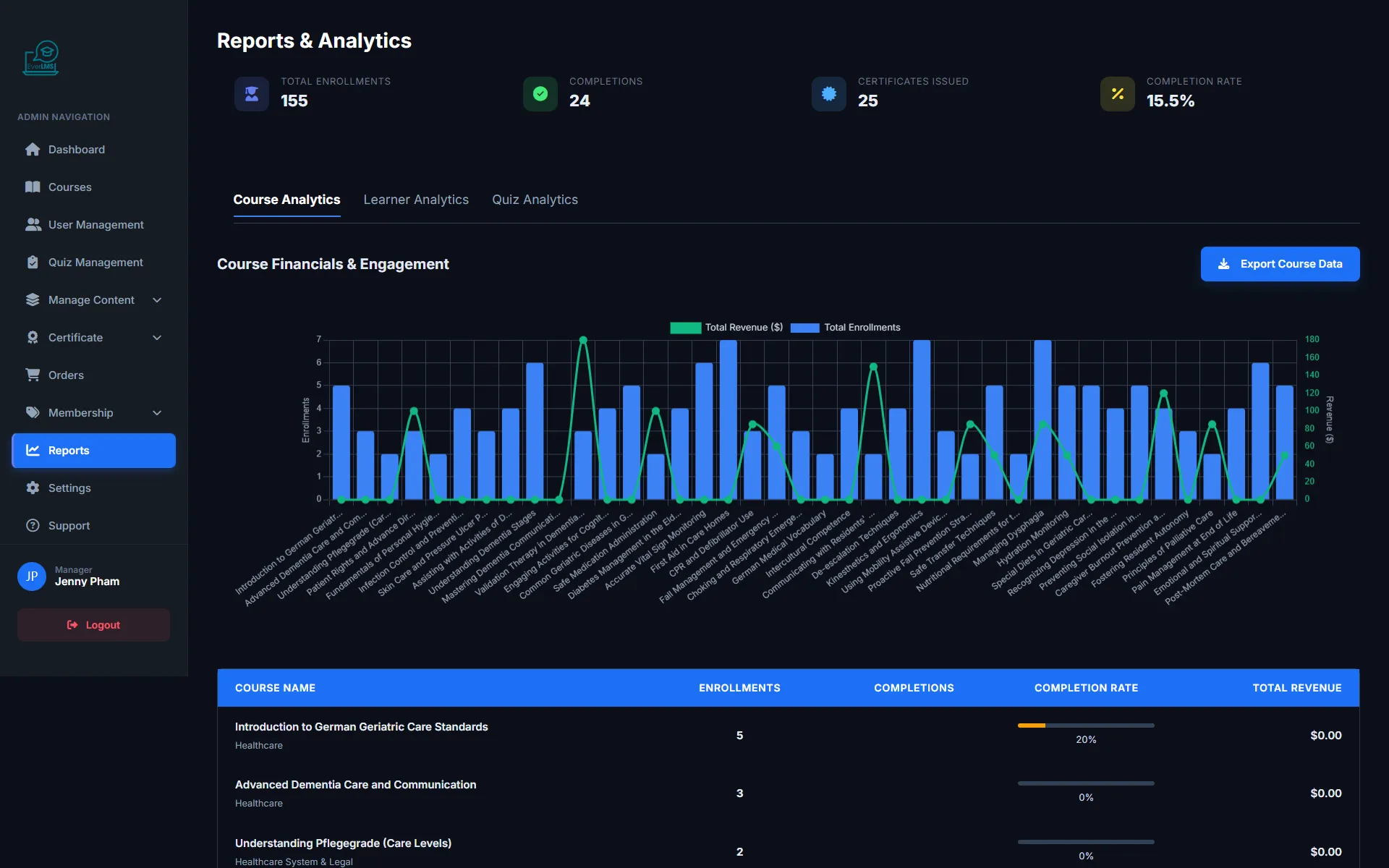This screenshot has width=1389, height=868.
Task: Click the Logout button
Action: (93, 625)
